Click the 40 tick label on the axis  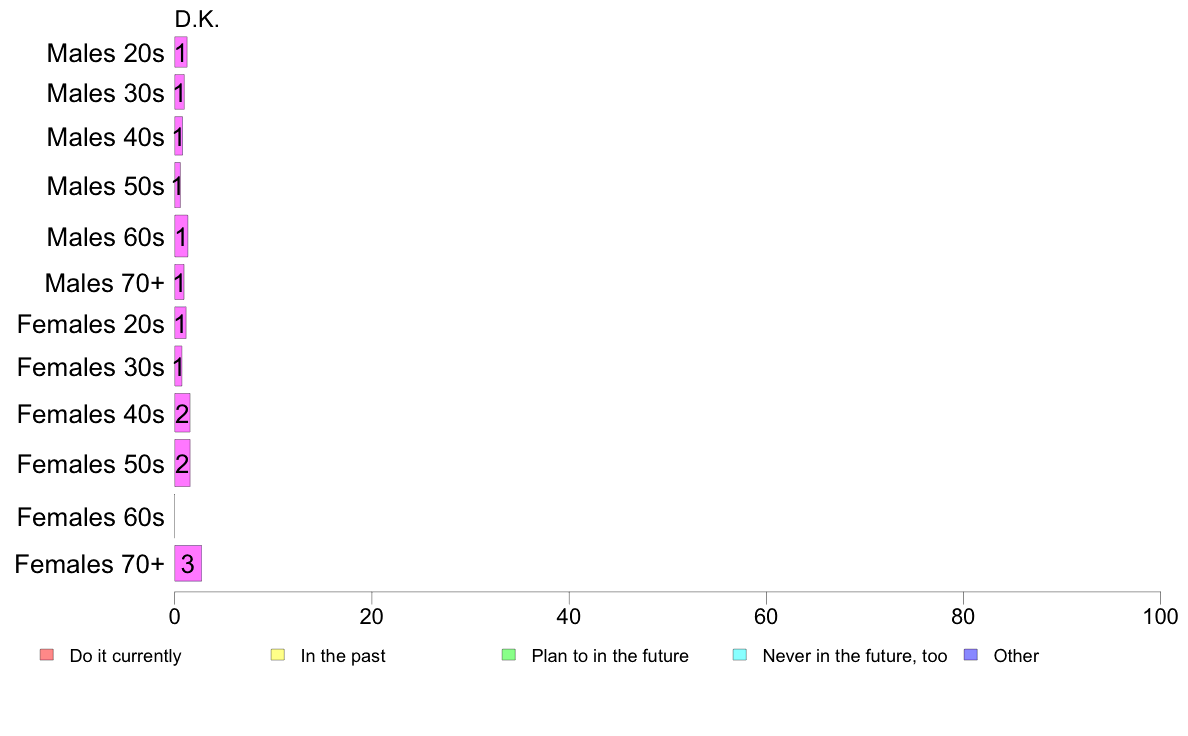[569, 616]
